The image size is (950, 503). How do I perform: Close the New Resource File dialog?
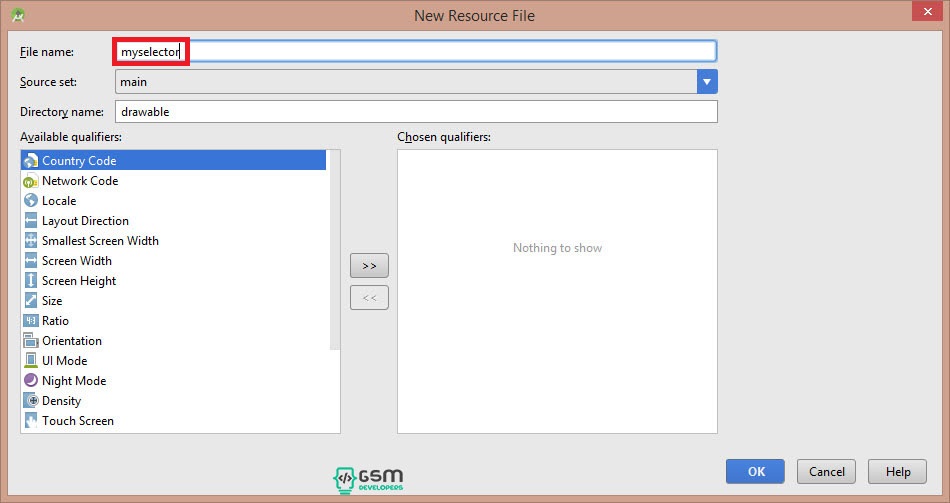tap(928, 11)
